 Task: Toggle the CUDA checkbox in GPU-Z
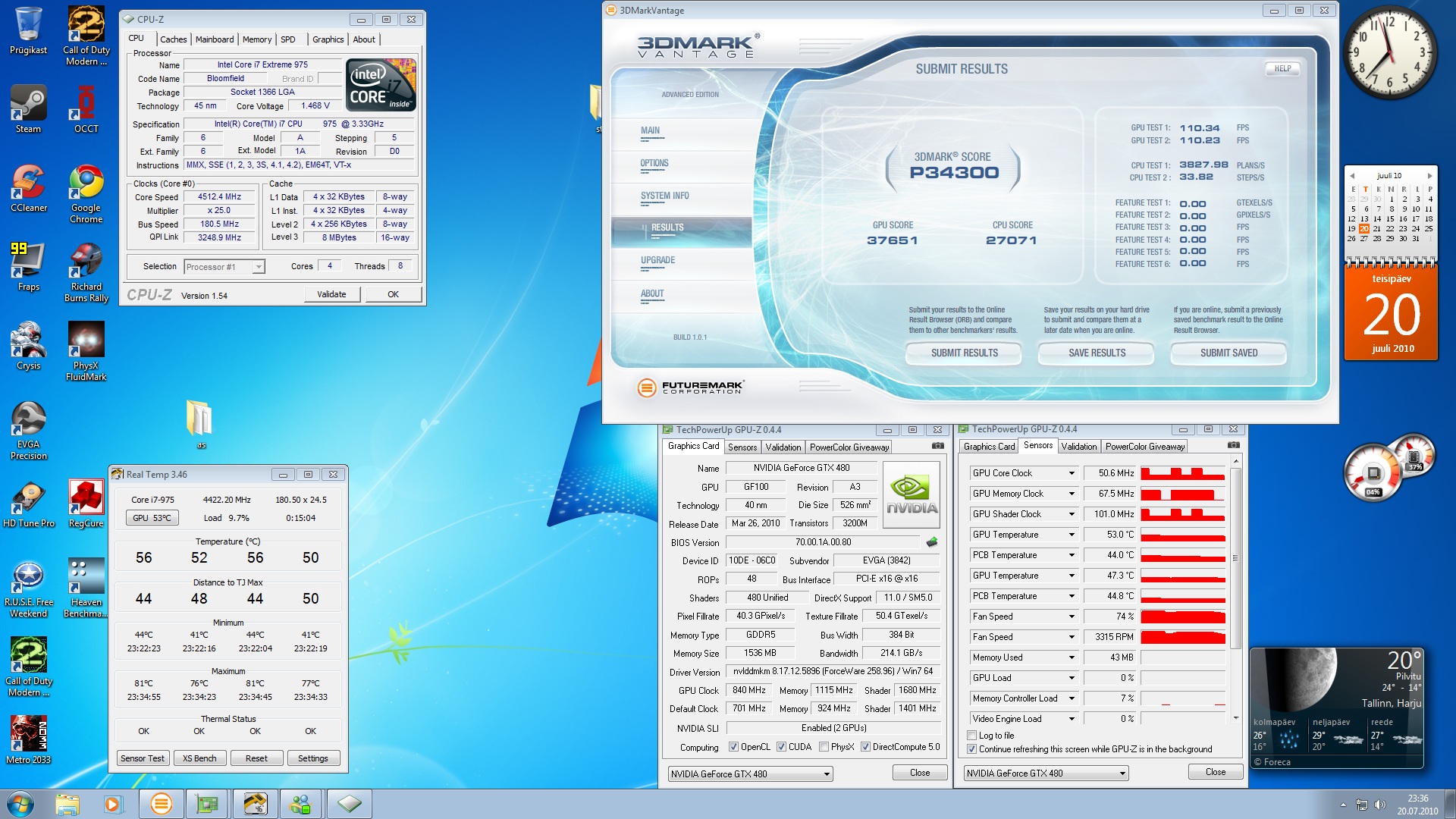(781, 747)
